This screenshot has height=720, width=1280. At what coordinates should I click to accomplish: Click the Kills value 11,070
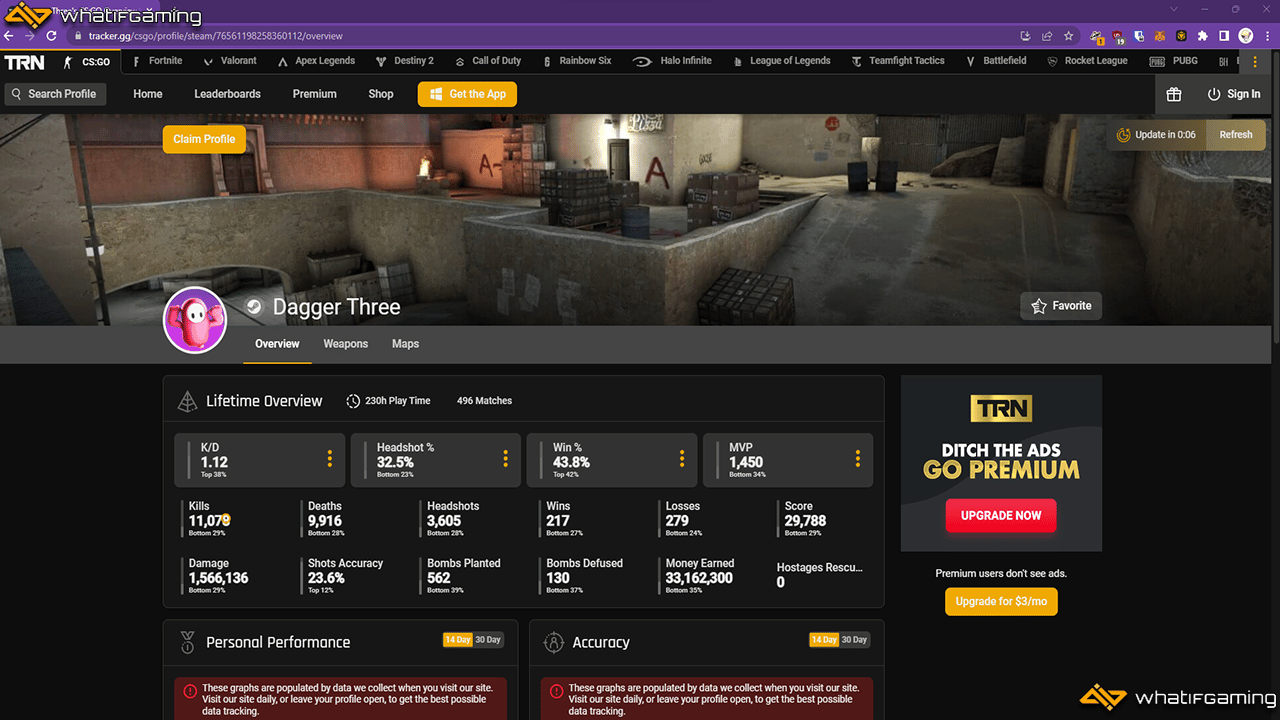coord(209,521)
